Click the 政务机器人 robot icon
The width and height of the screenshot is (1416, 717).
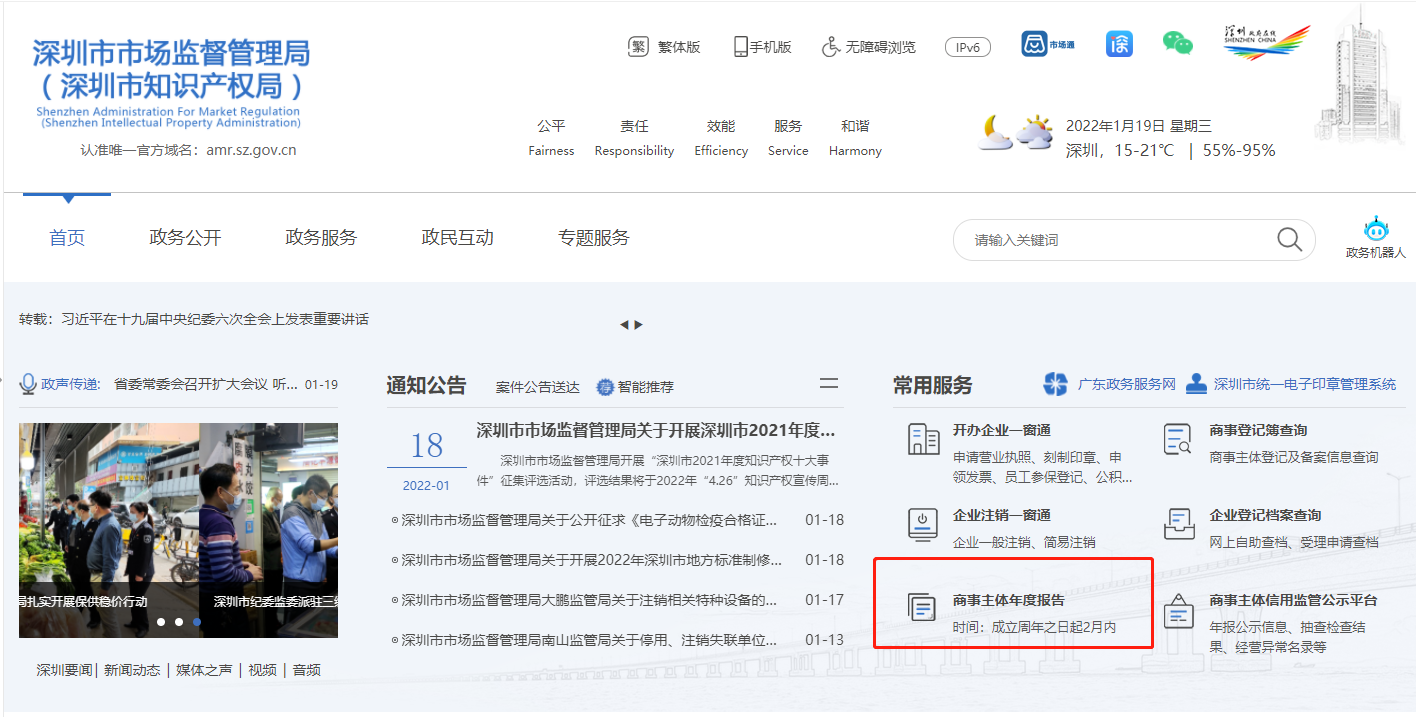pyautogui.click(x=1376, y=229)
